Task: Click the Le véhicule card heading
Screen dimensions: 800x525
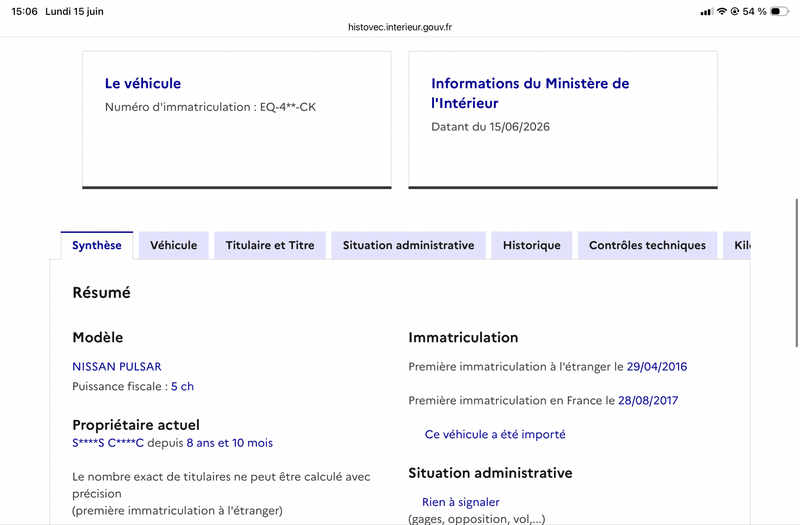Action: [143, 83]
